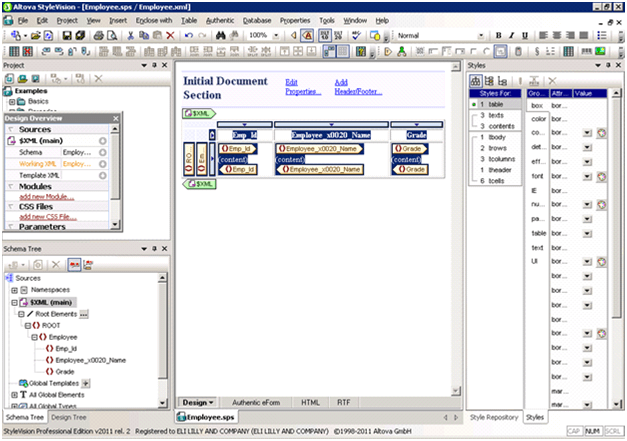The image size is (627, 441).
Task: Expand All Global Elements node
Action: point(14,395)
